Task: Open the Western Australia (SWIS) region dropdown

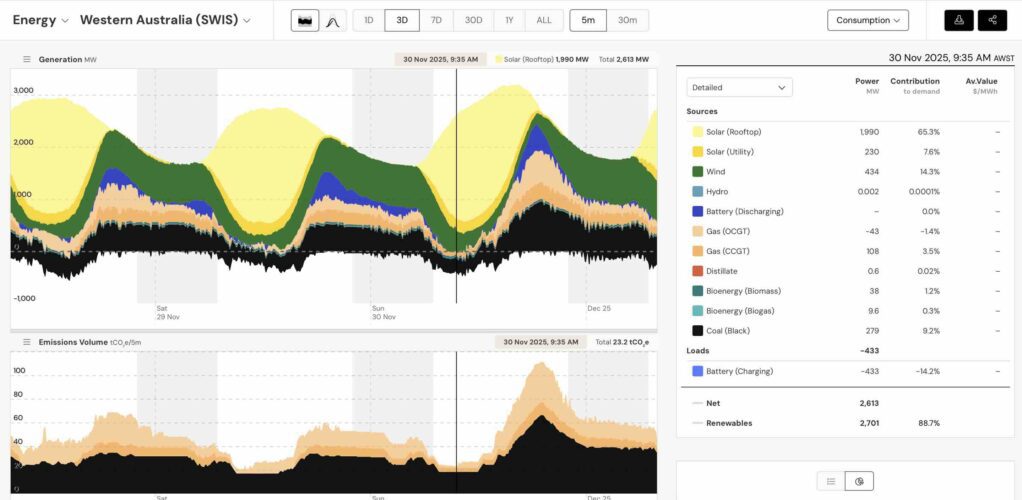Action: 165,20
